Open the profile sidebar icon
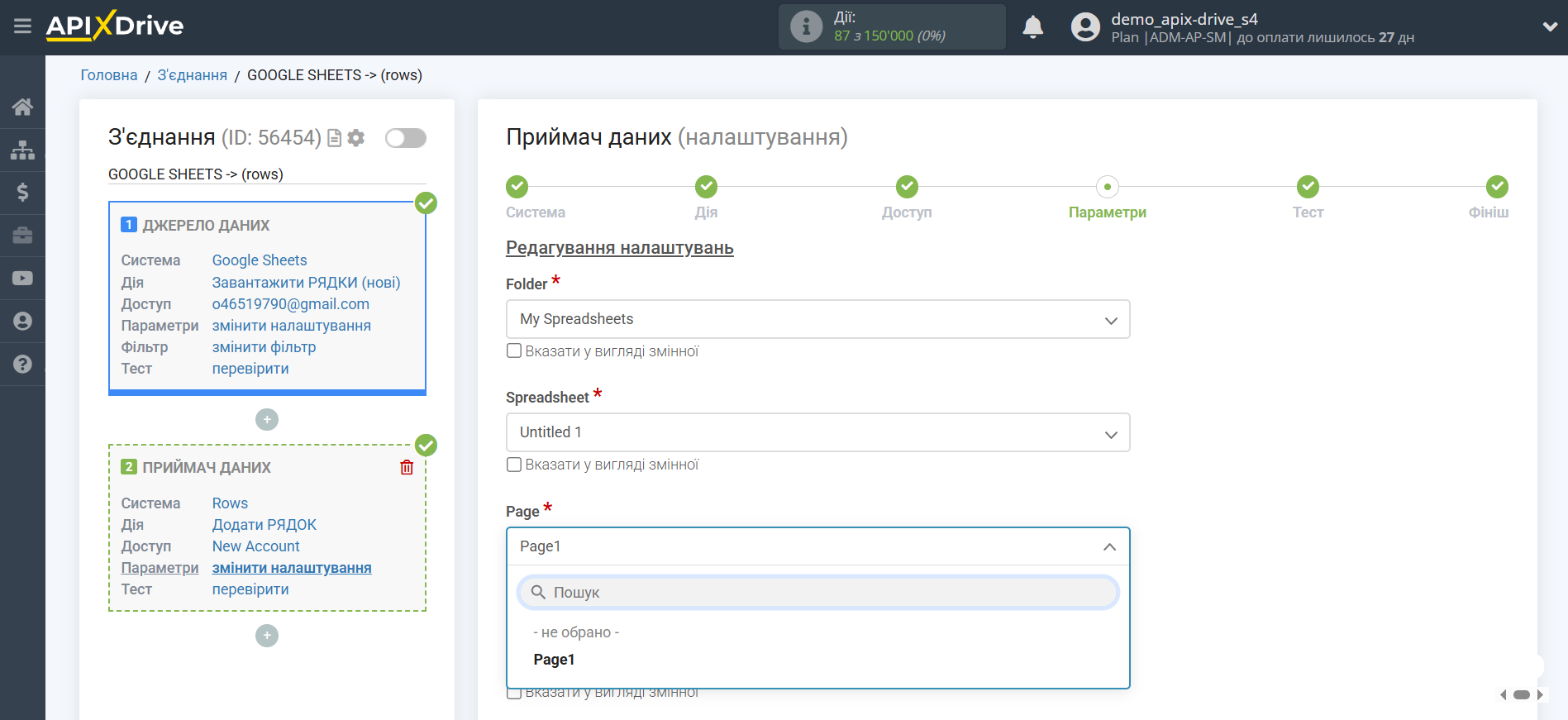 coord(22,322)
